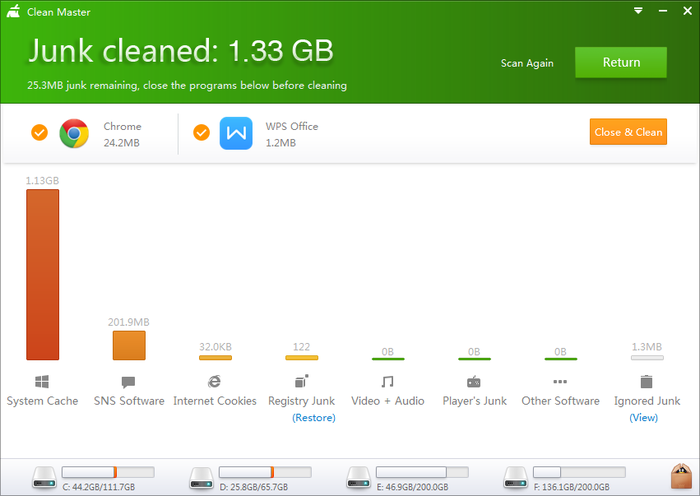The image size is (700, 496).
Task: Open the title bar dropdown menu
Action: click(638, 10)
